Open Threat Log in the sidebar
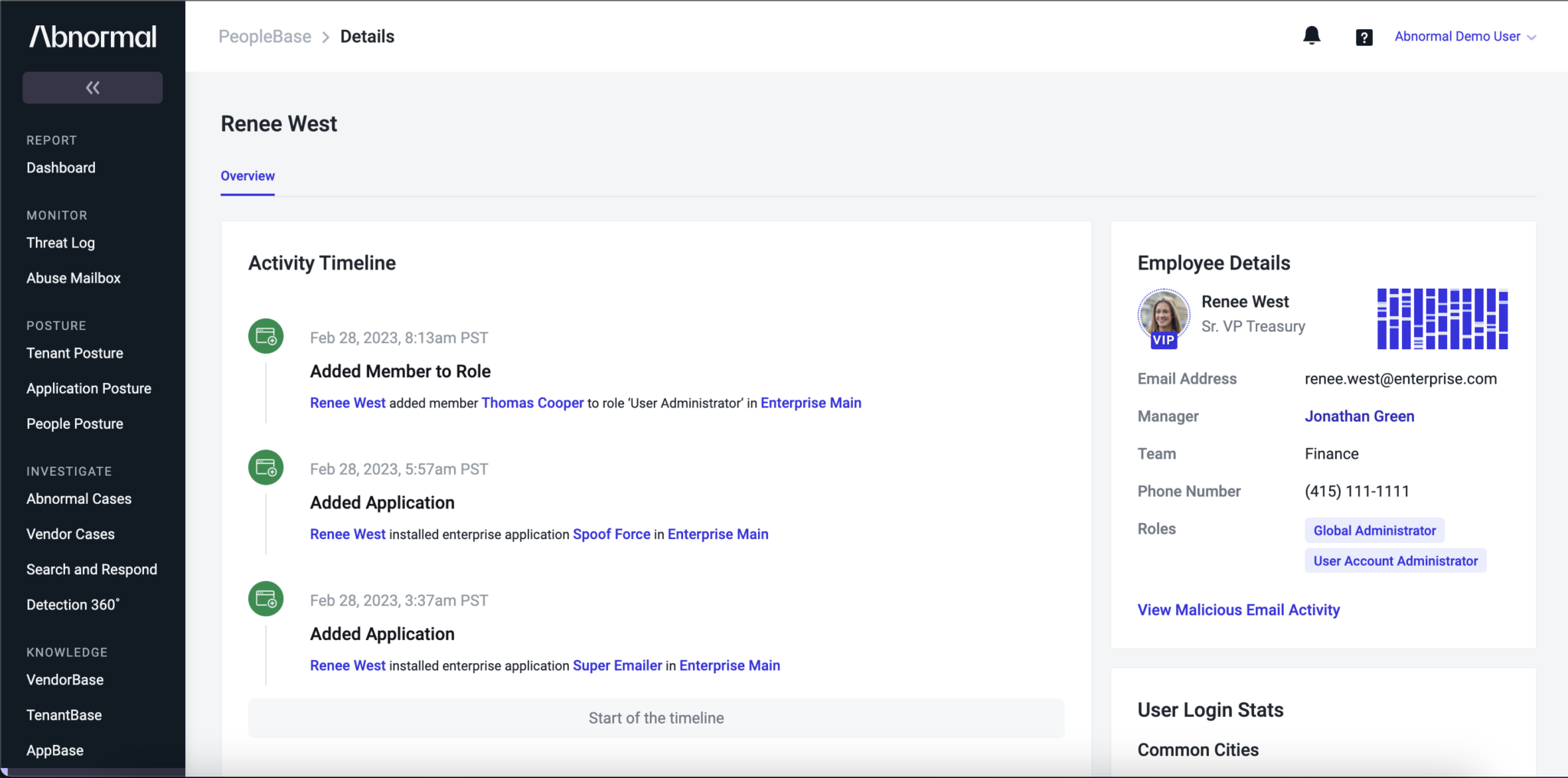1568x778 pixels. (x=60, y=243)
